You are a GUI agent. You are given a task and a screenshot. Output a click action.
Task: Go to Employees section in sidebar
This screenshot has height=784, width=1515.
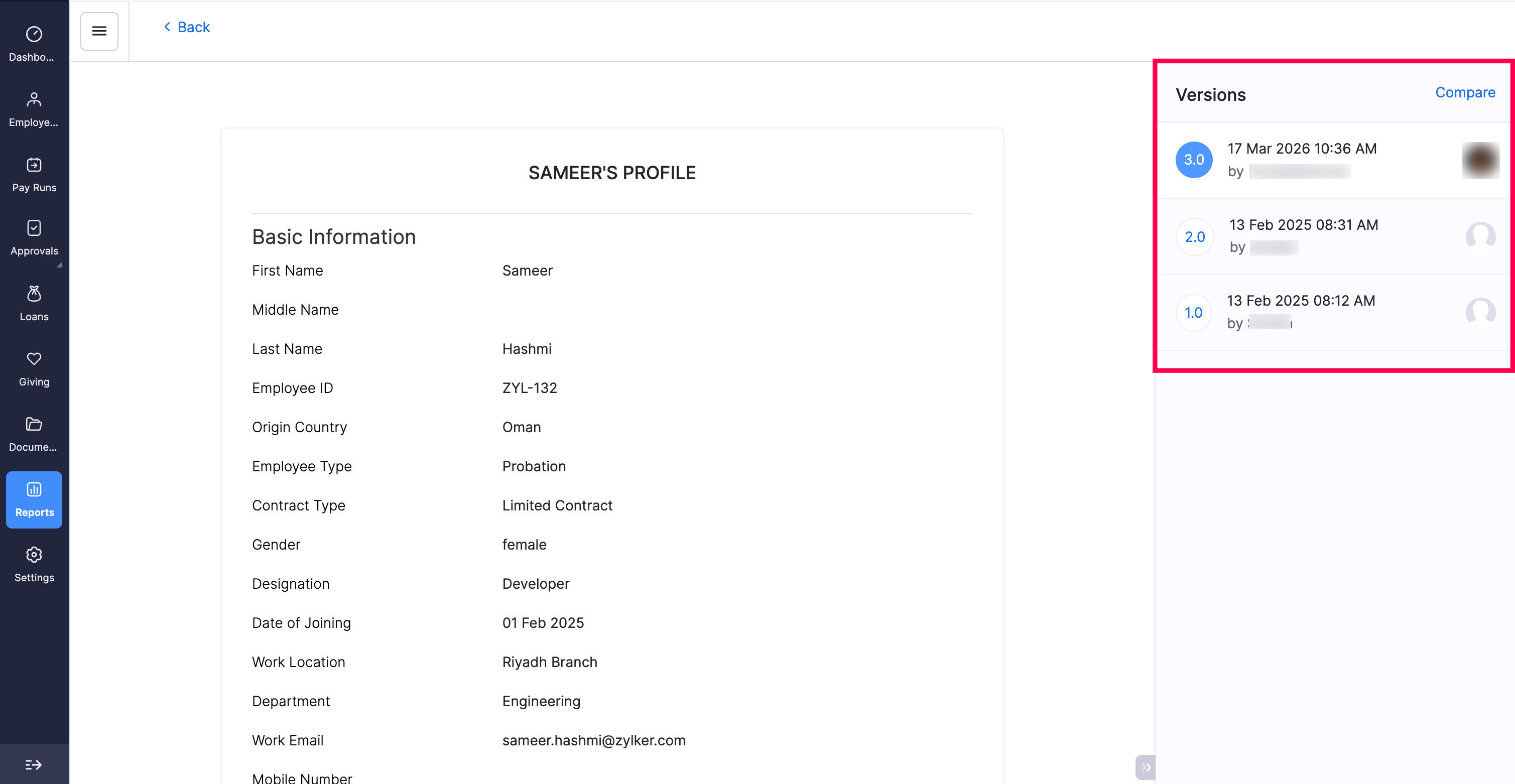pyautogui.click(x=34, y=100)
